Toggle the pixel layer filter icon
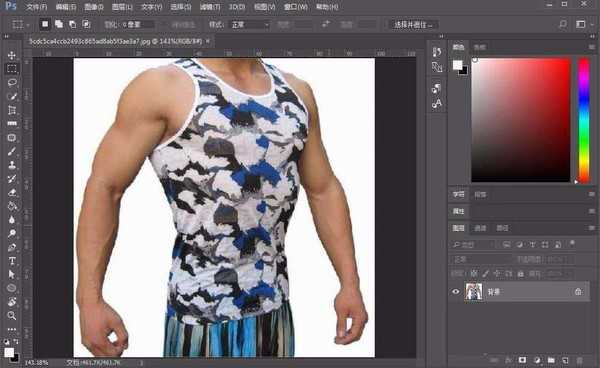This screenshot has height=368, width=600. click(507, 244)
